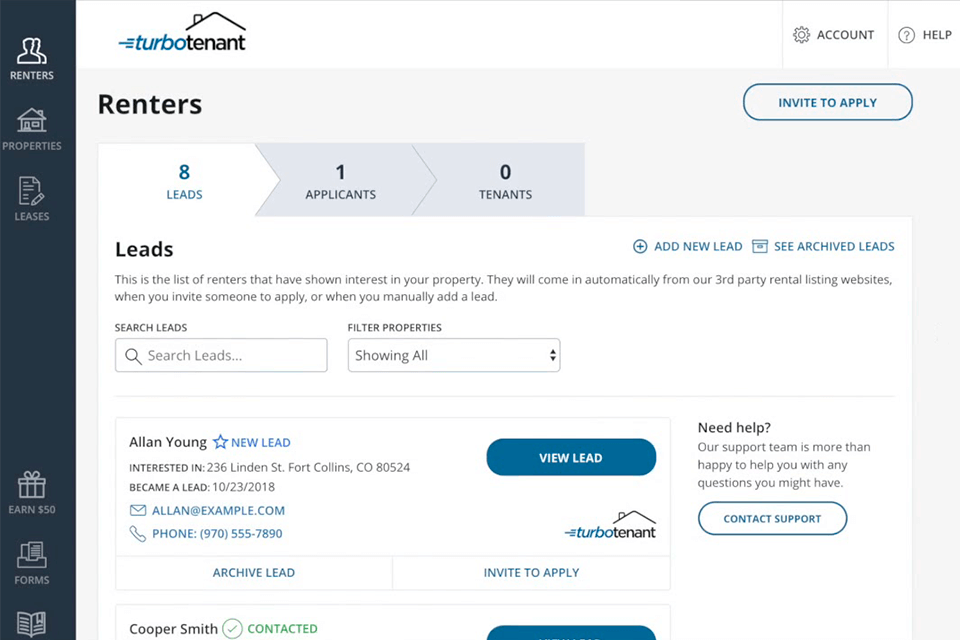Image resolution: width=960 pixels, height=640 pixels.
Task: Switch to the Tenants tab
Action: [505, 181]
